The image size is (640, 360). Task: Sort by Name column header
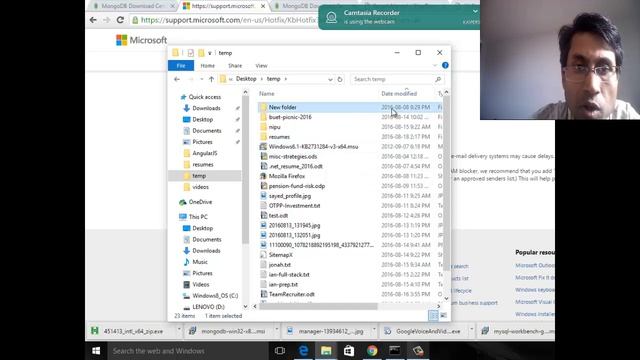click(x=267, y=94)
